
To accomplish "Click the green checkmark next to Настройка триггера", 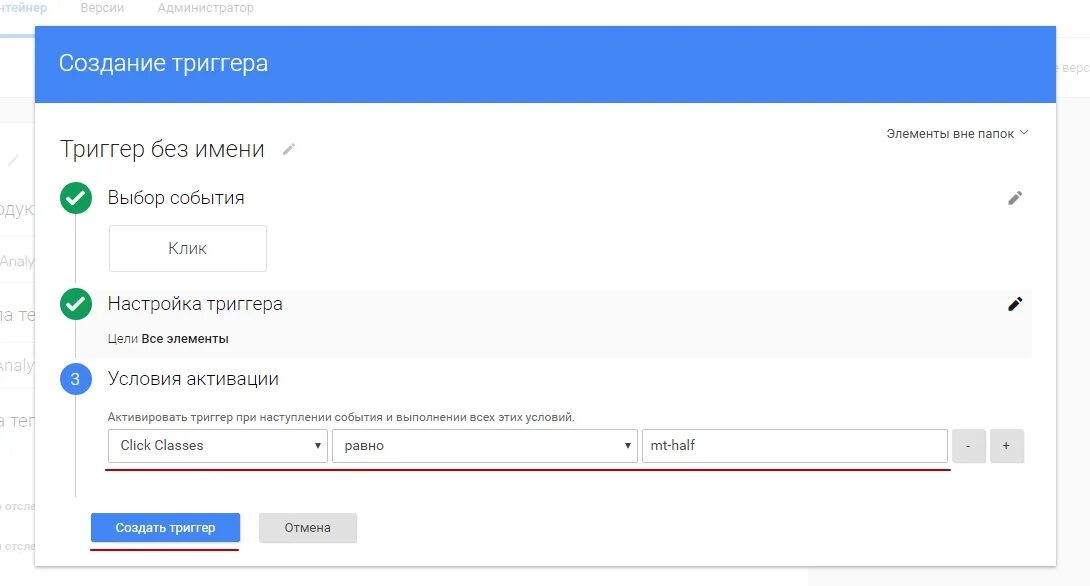I will point(76,304).
